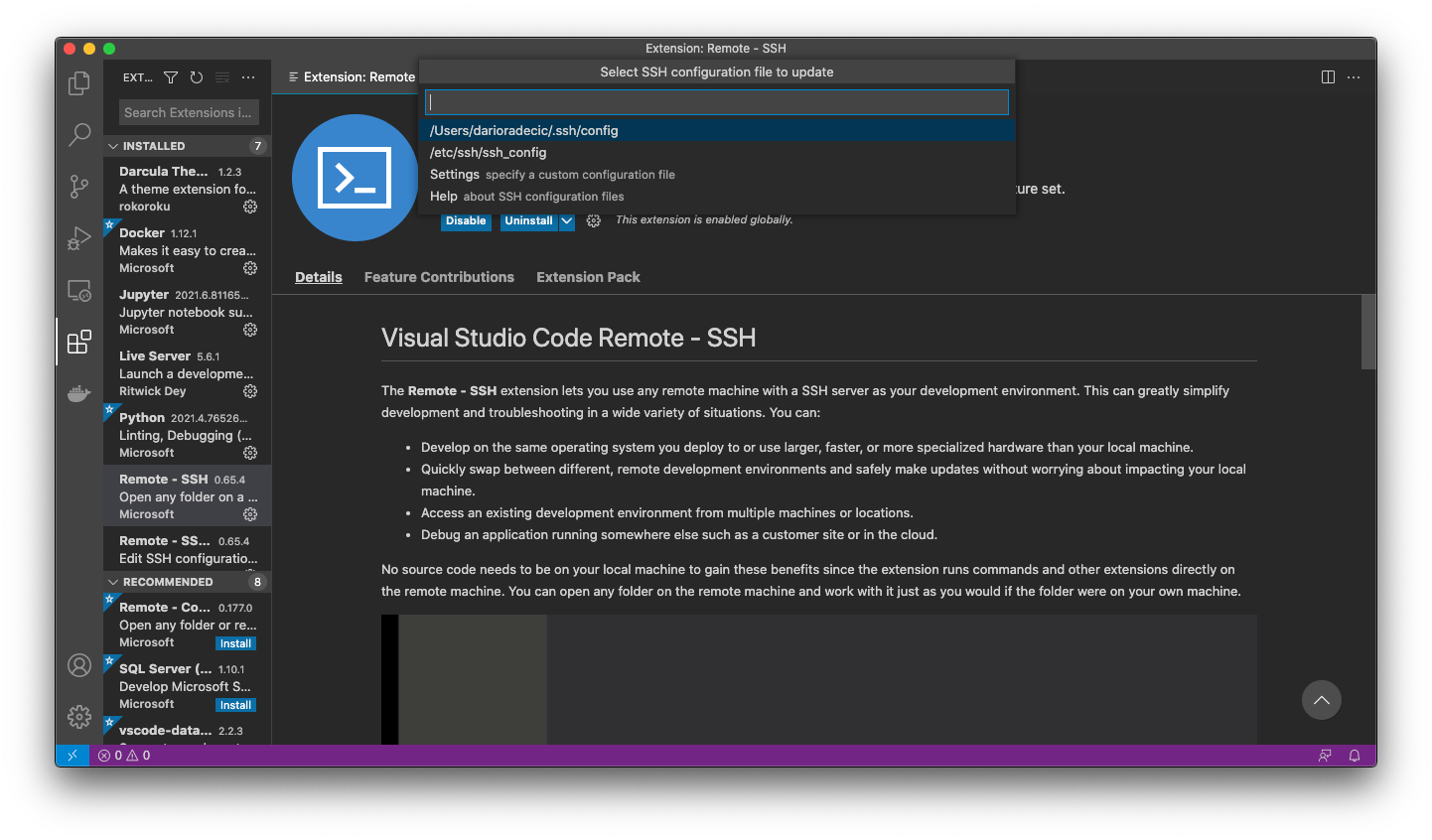The width and height of the screenshot is (1432, 840).
Task: Click the split editor right icon
Action: click(1328, 77)
